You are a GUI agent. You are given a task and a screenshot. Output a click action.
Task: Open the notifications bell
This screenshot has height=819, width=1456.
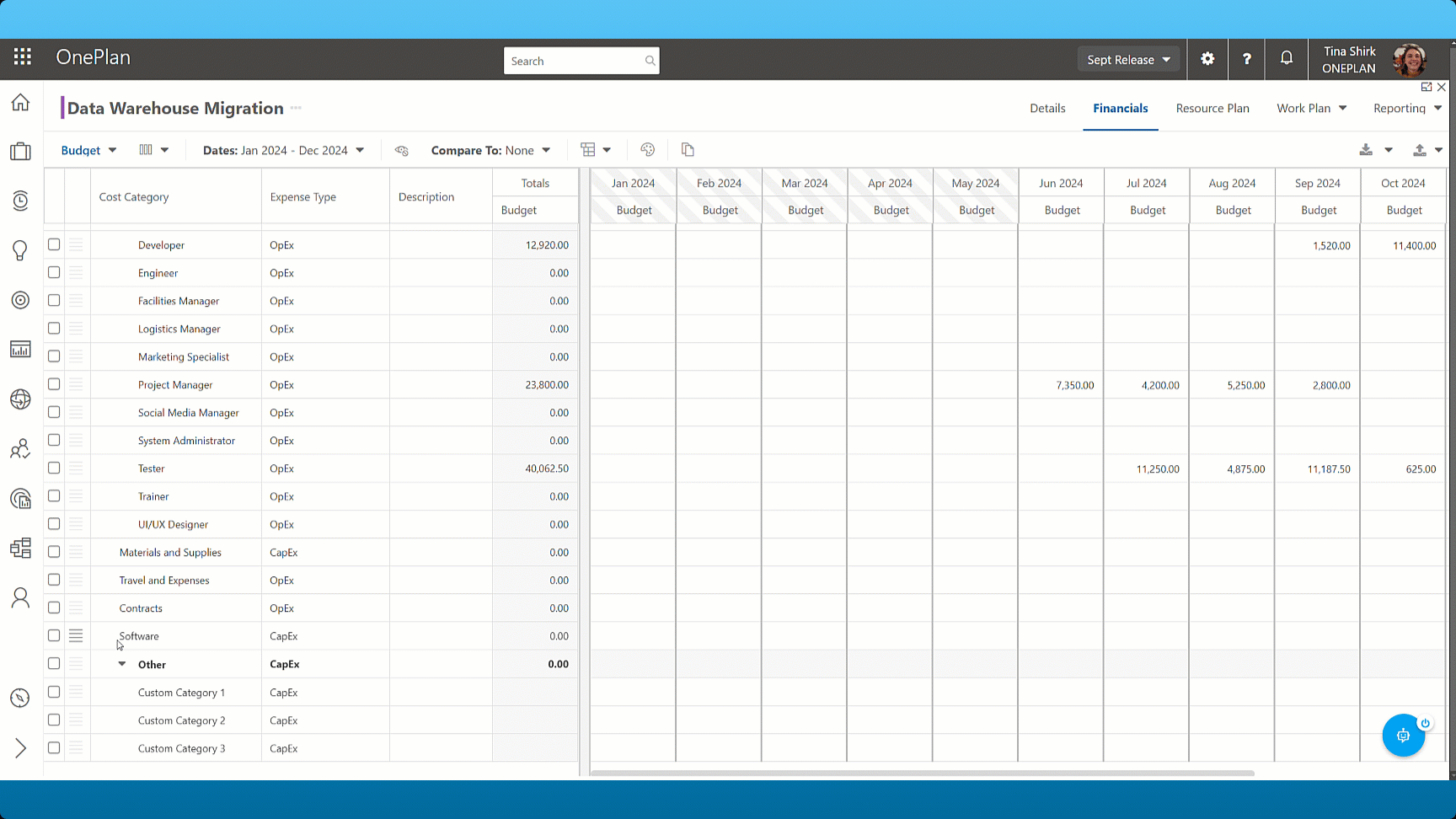point(1287,58)
